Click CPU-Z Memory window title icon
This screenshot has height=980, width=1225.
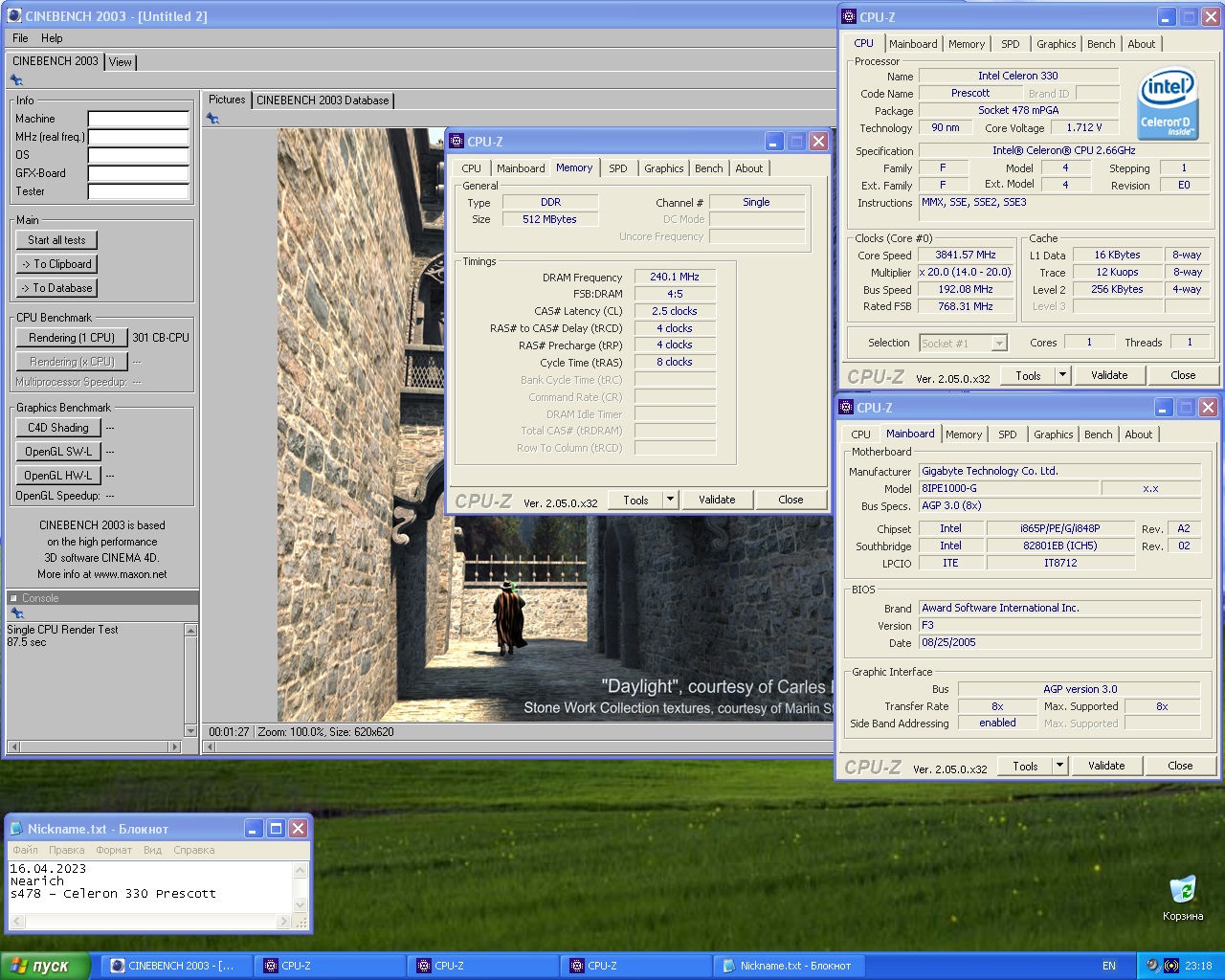click(457, 141)
